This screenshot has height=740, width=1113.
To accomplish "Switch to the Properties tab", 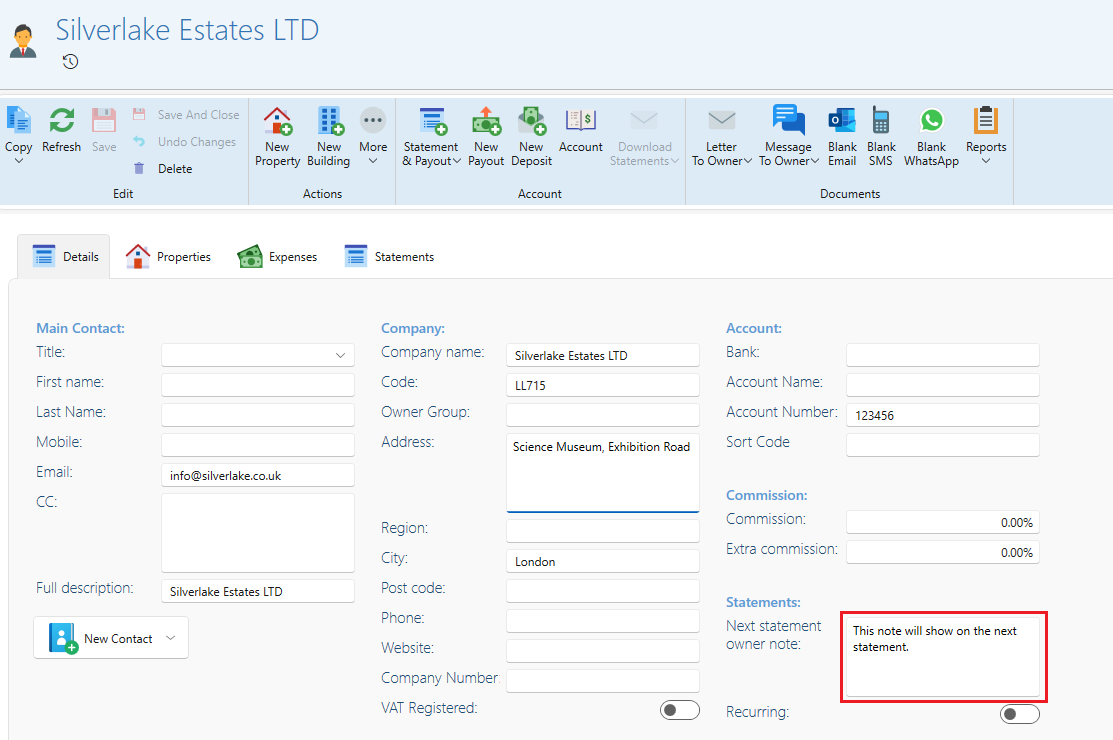I will pyautogui.click(x=168, y=257).
